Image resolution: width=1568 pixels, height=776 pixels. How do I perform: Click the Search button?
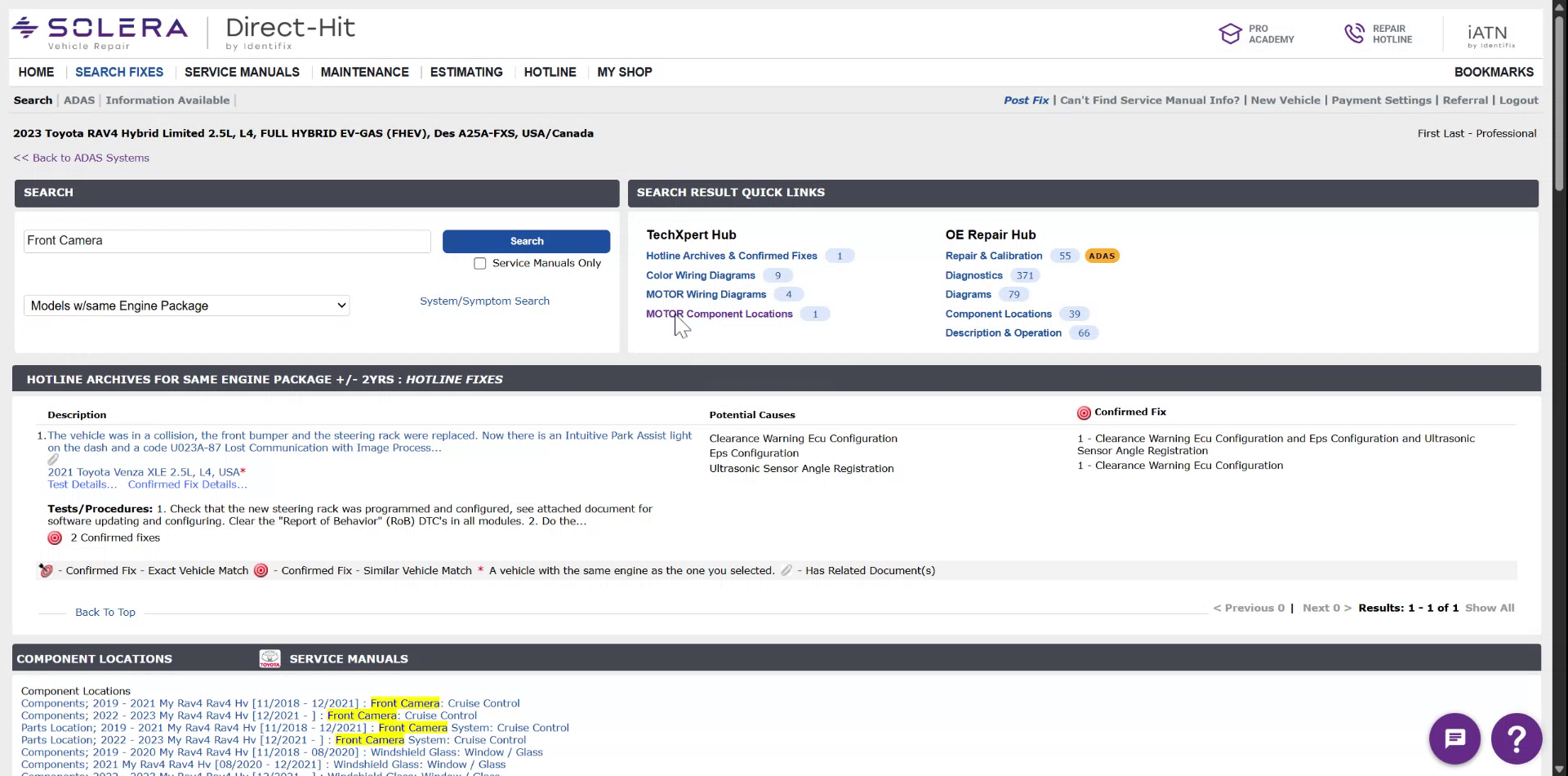click(x=526, y=241)
